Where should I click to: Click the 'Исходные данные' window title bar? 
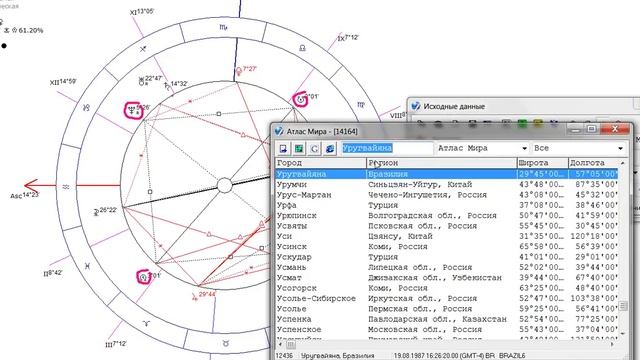(x=524, y=106)
